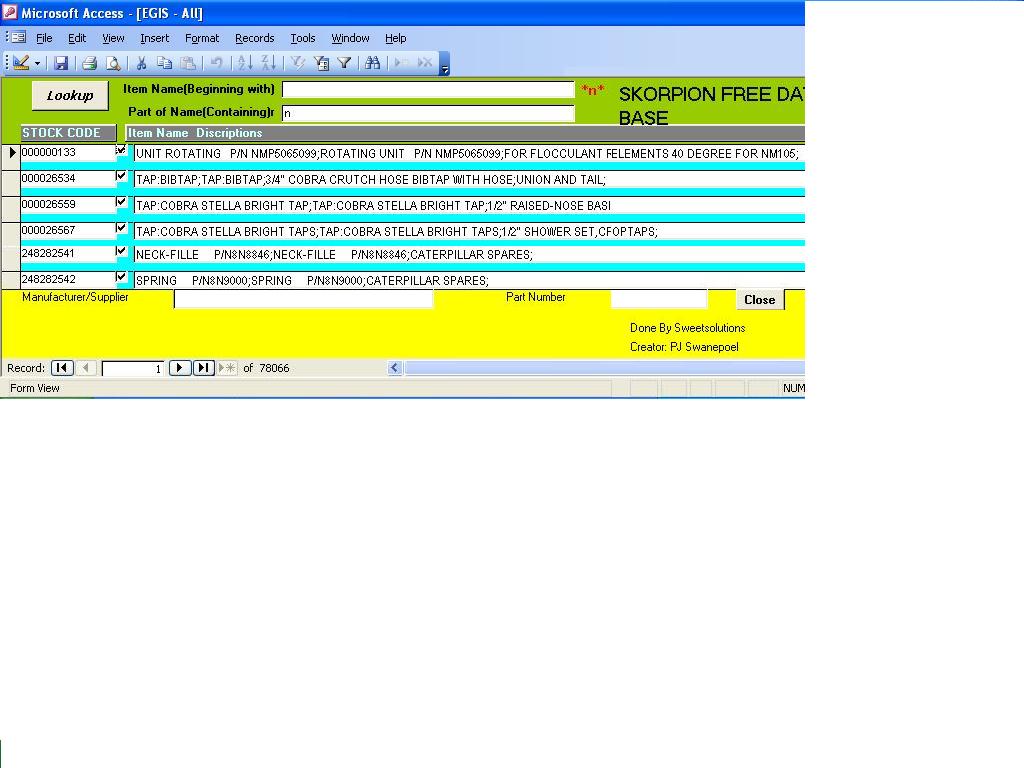Open the Format menu
Viewport: 1024px width, 768px height.
click(x=202, y=38)
